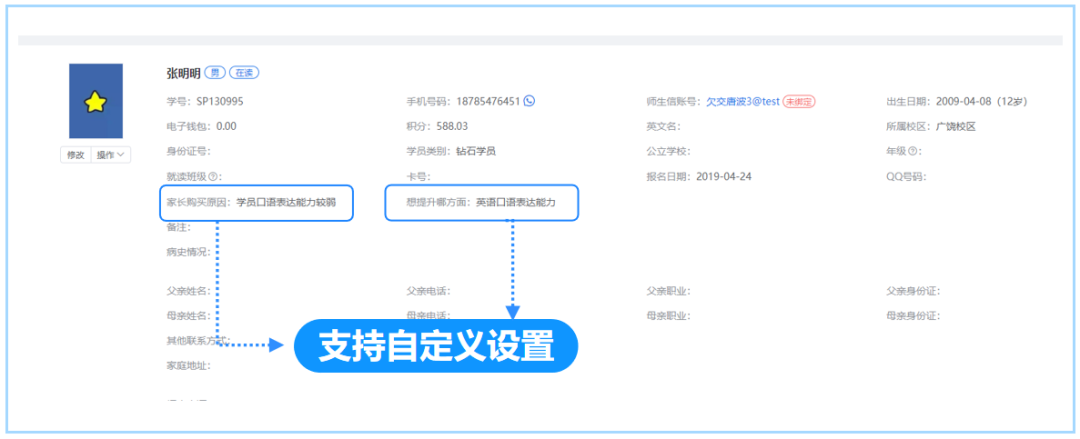Click the 积分 value 588.03
Screen dimensions: 1080x439
click(x=450, y=127)
